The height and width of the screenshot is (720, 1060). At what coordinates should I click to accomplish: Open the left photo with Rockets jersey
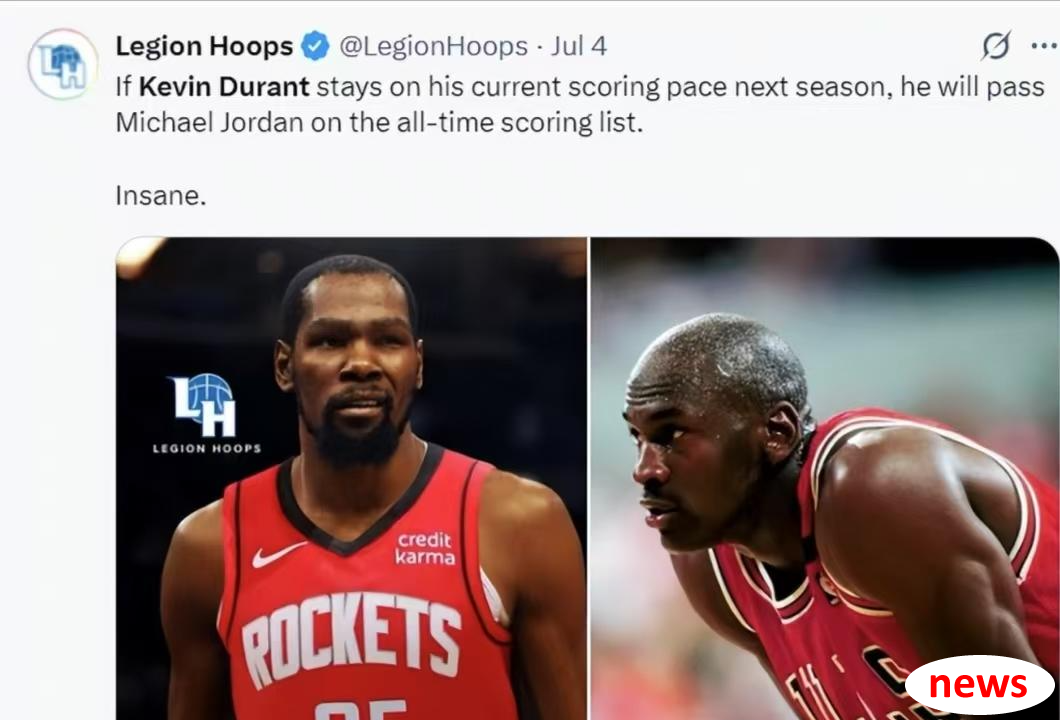(x=351, y=478)
